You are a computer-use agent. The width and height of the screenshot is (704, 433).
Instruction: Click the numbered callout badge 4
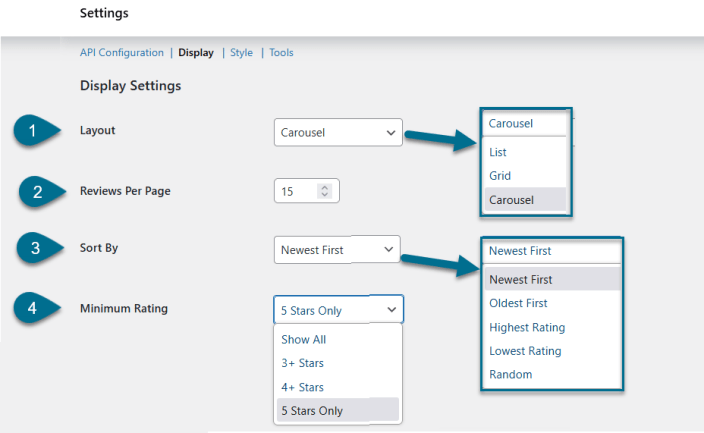(x=33, y=309)
